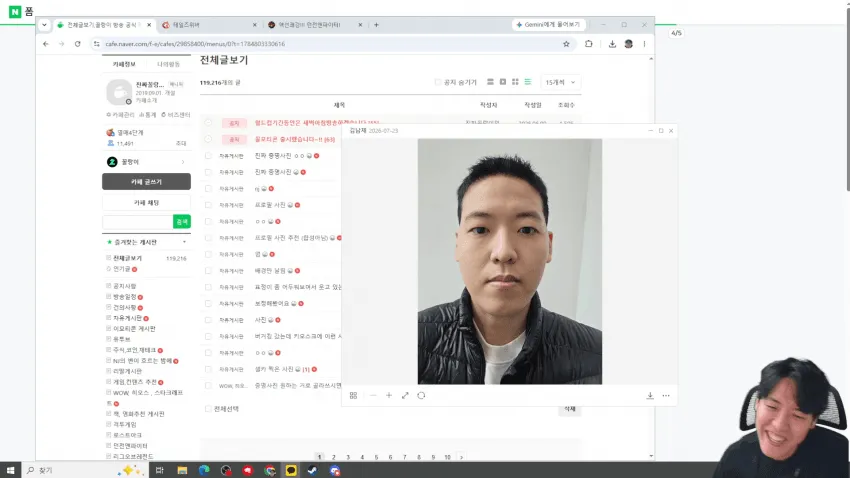Open Task View on the taskbar

[x=159, y=470]
